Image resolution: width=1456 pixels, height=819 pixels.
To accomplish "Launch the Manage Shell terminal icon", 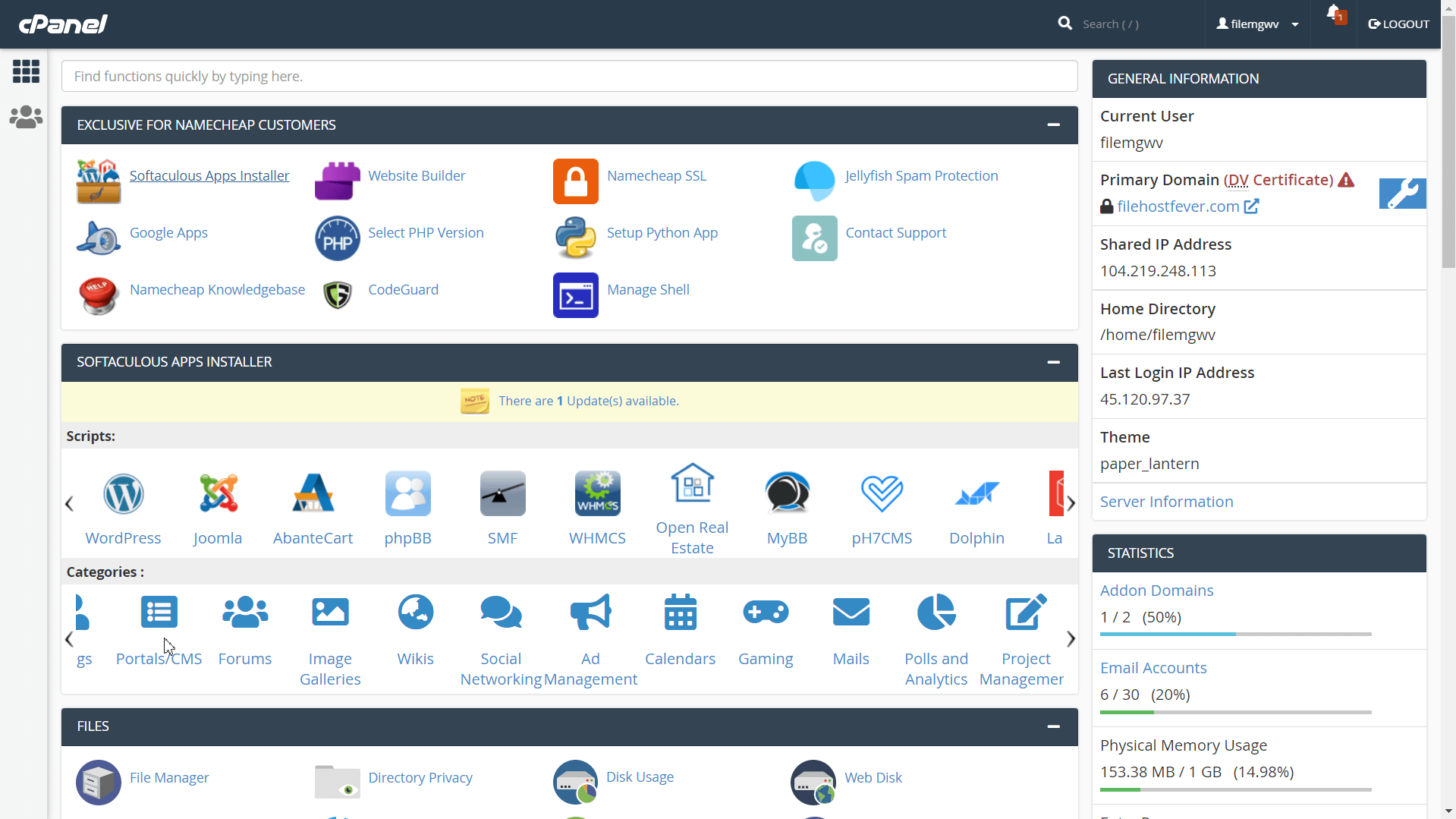I will click(576, 295).
